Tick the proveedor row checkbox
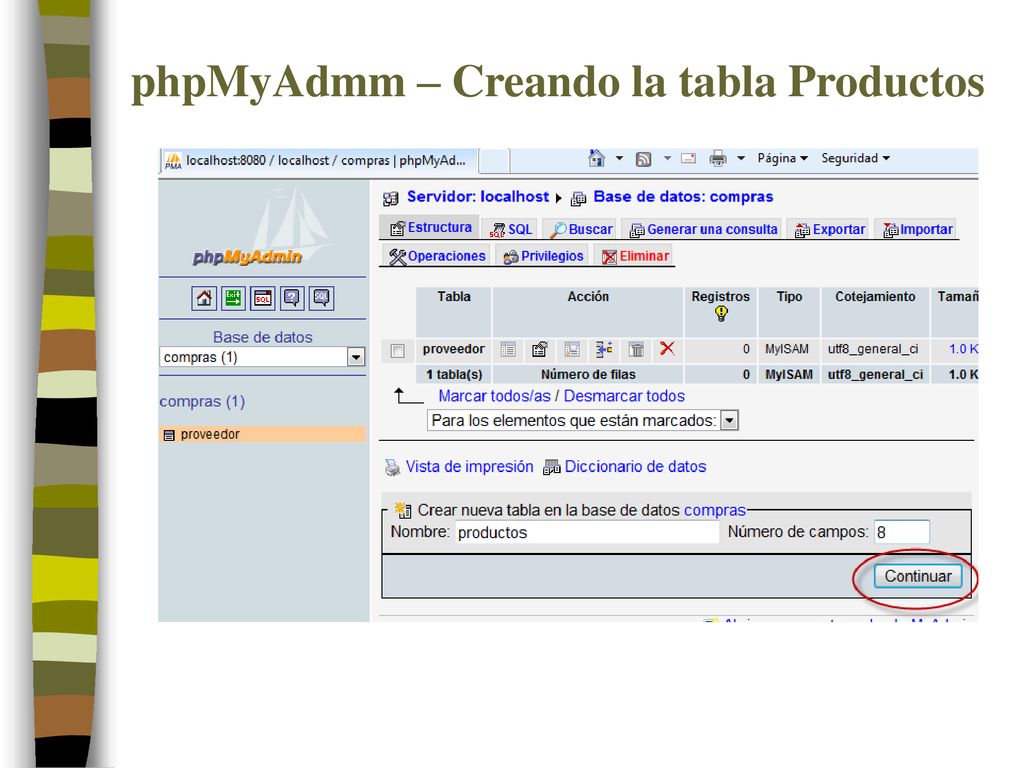The height and width of the screenshot is (768, 1024). click(x=397, y=351)
